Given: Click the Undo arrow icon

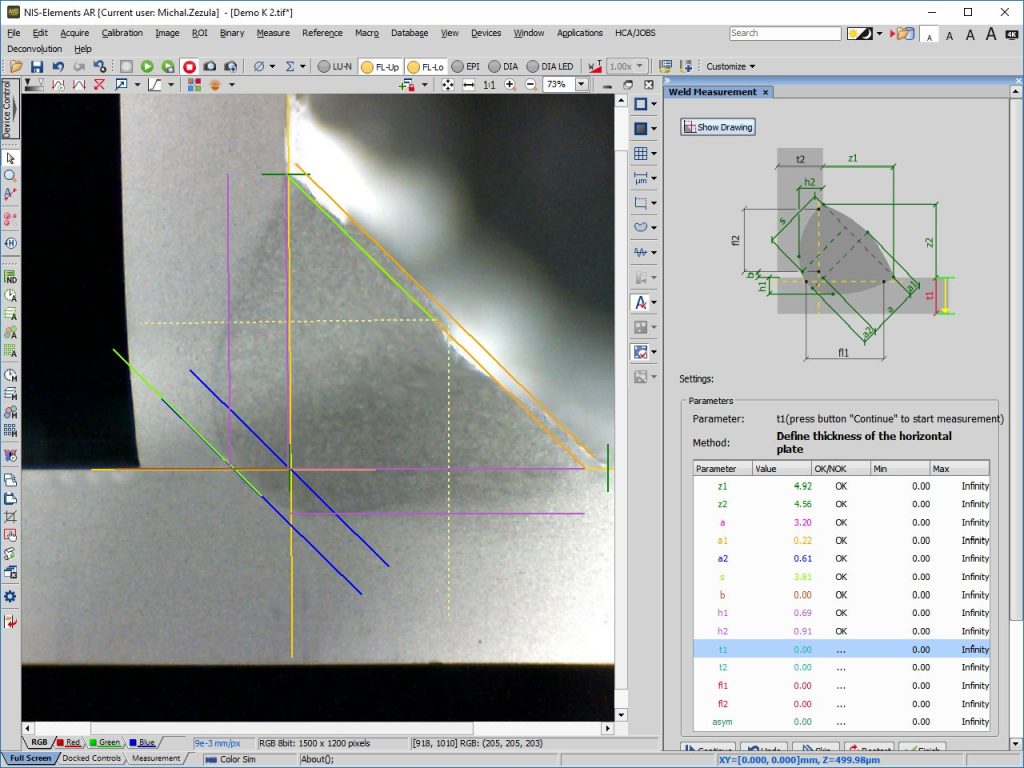Looking at the screenshot, I should (x=58, y=67).
